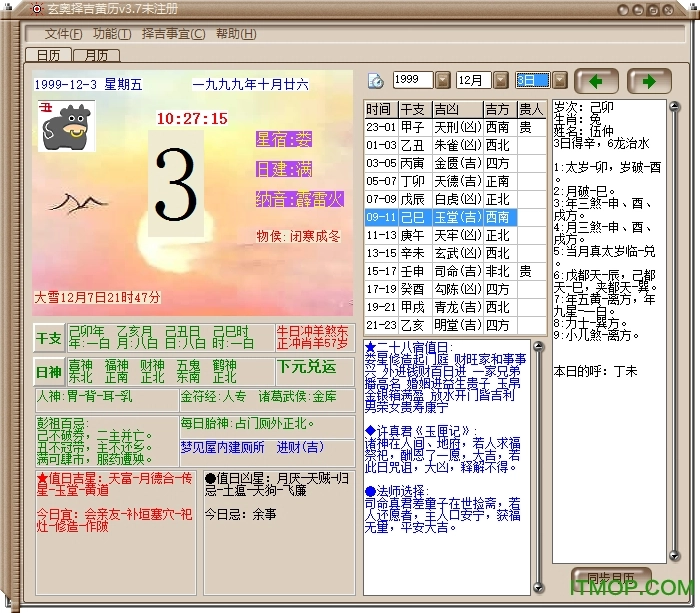Select the 09-11 己巳 time row
Viewport: 700px width, 613px height.
point(455,217)
